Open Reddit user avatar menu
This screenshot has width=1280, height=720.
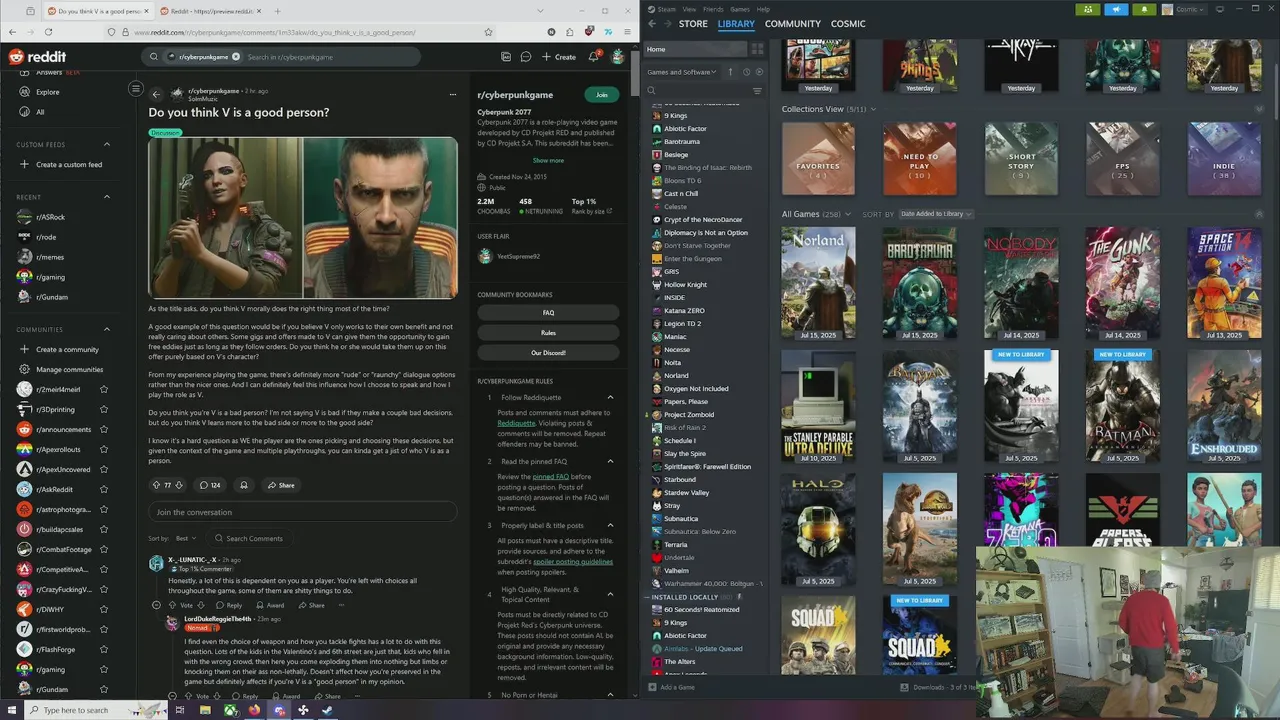618,57
